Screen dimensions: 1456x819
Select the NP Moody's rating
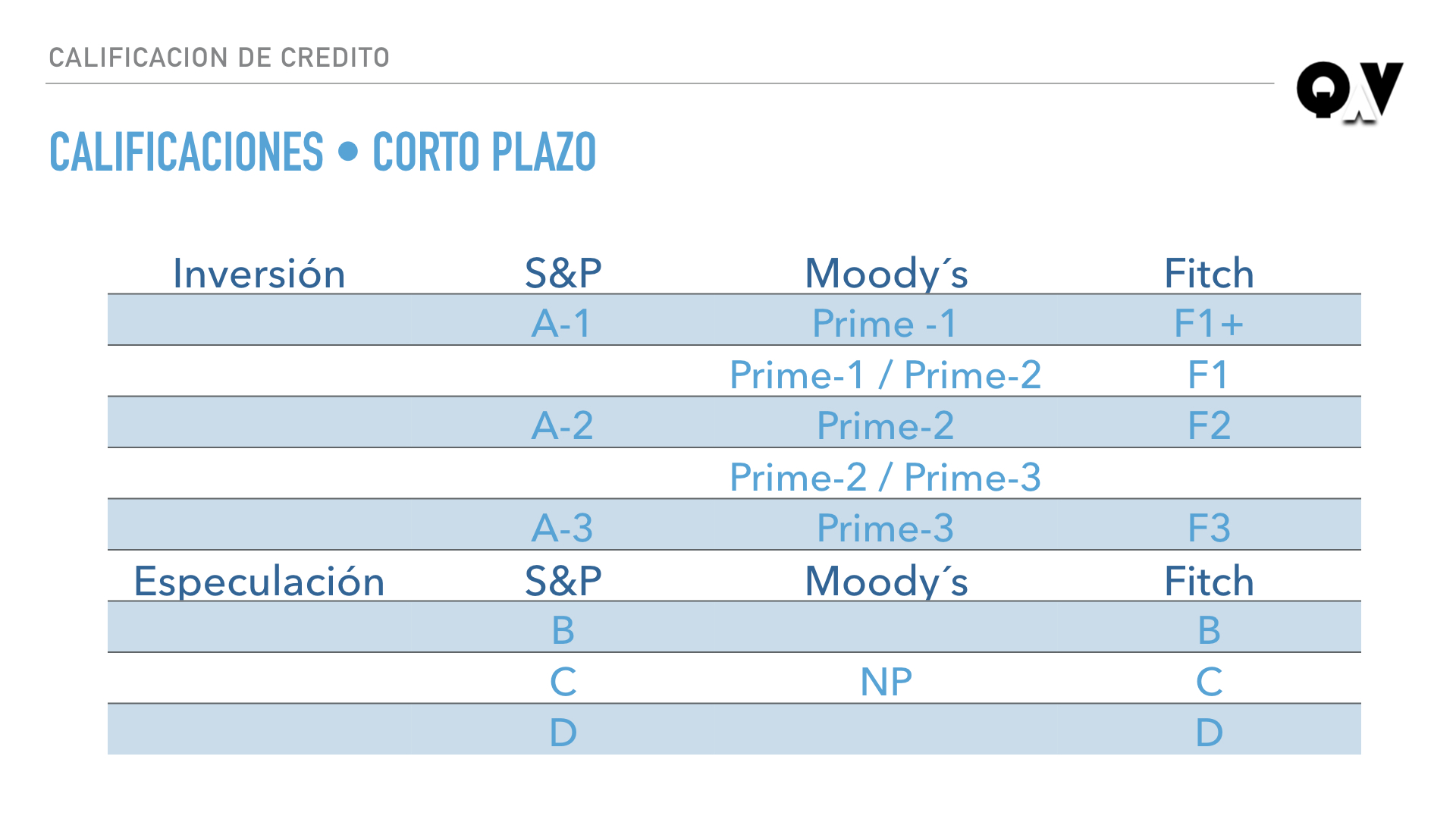(886, 682)
